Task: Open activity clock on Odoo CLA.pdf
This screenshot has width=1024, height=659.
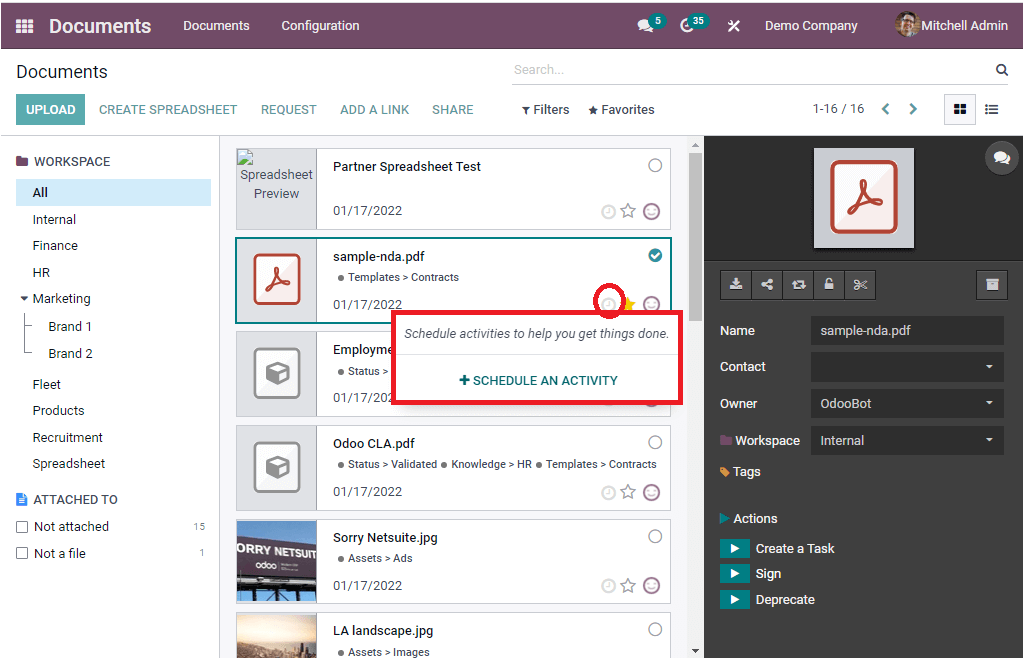Action: [608, 492]
